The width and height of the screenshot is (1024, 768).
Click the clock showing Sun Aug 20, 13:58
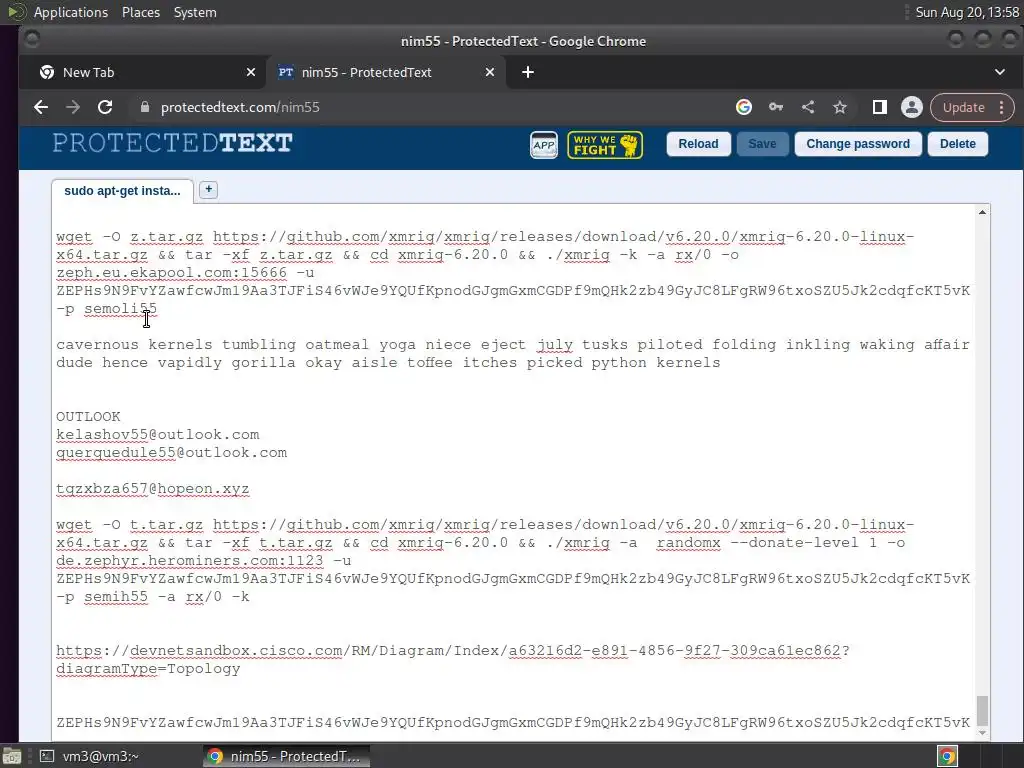click(967, 12)
